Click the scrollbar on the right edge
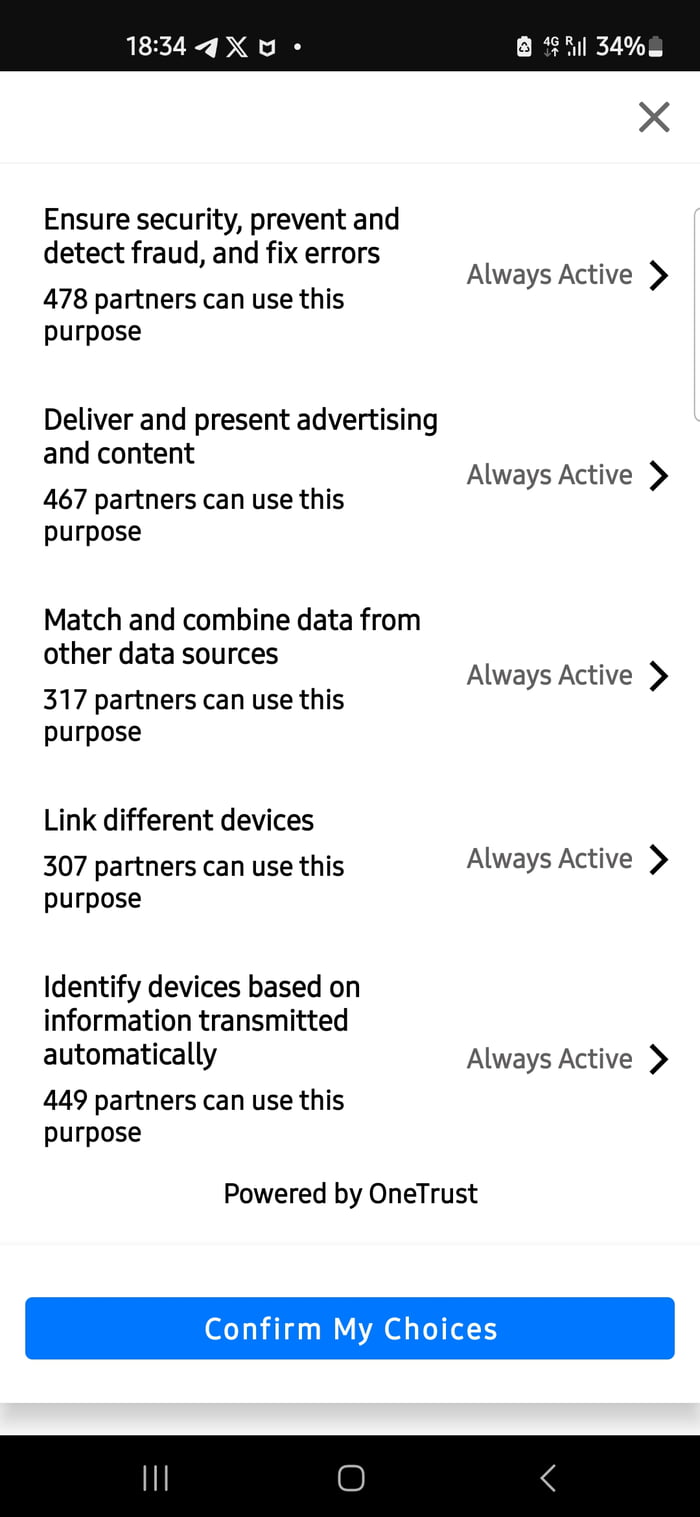Image resolution: width=700 pixels, height=1517 pixels. 695,313
